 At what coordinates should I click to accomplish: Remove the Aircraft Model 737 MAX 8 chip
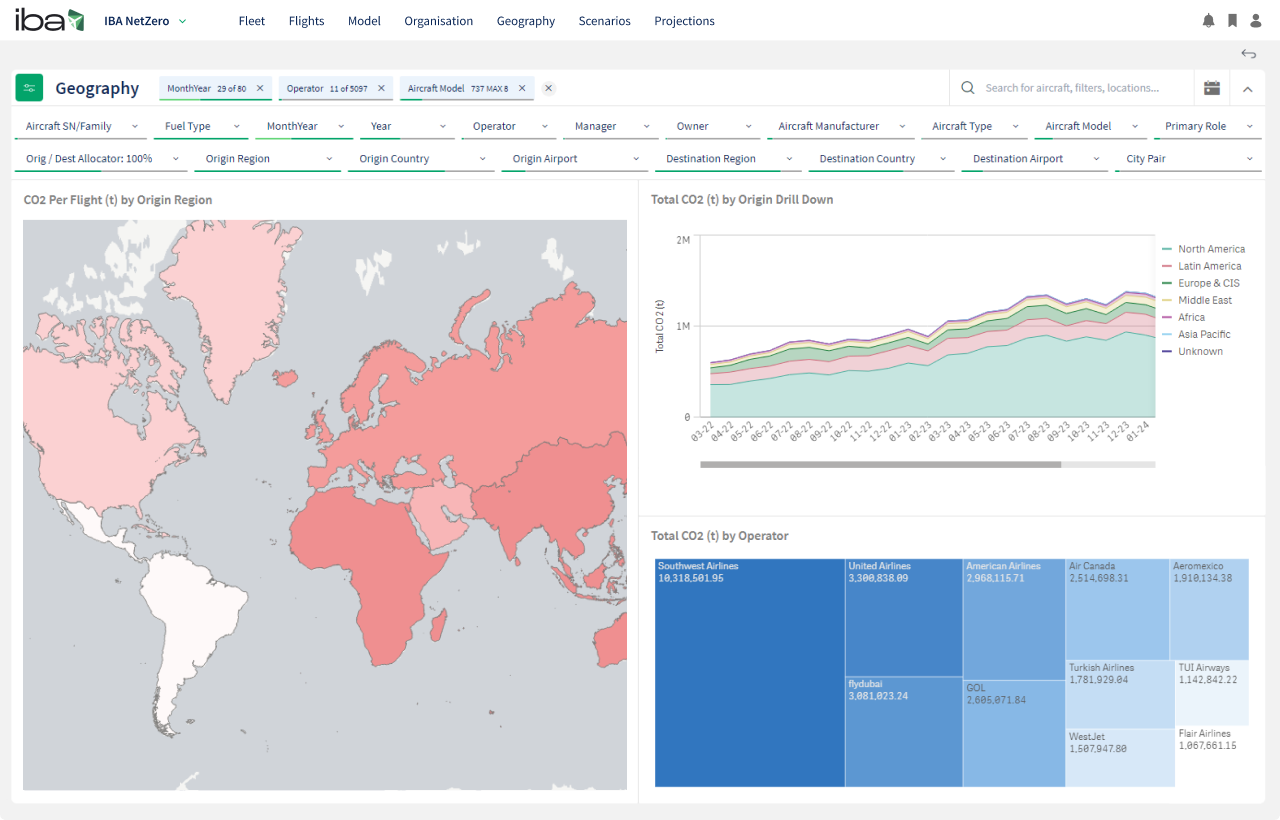point(522,88)
